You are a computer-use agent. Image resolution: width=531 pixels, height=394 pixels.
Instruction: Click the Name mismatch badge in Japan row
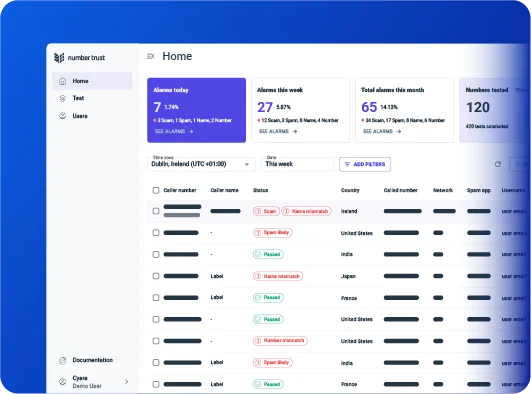(278, 276)
